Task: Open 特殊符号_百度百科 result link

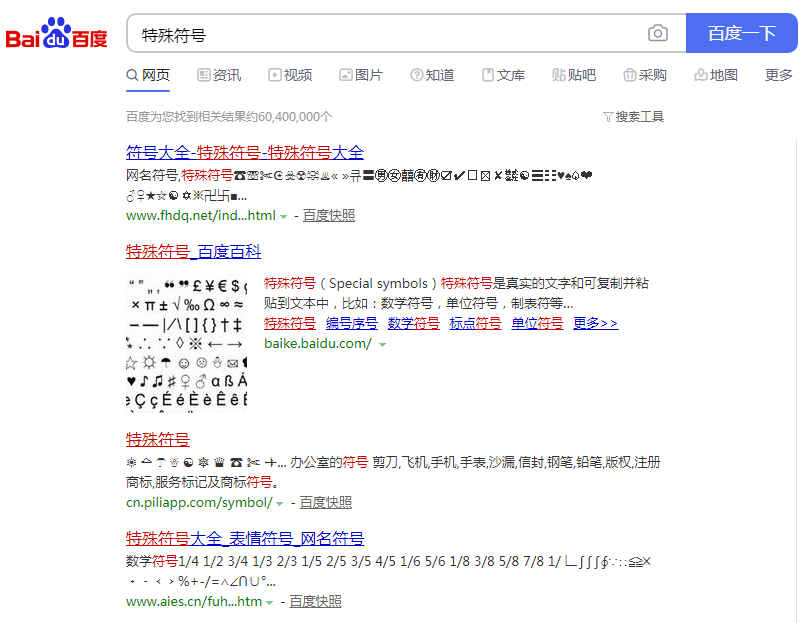Action: pos(193,251)
